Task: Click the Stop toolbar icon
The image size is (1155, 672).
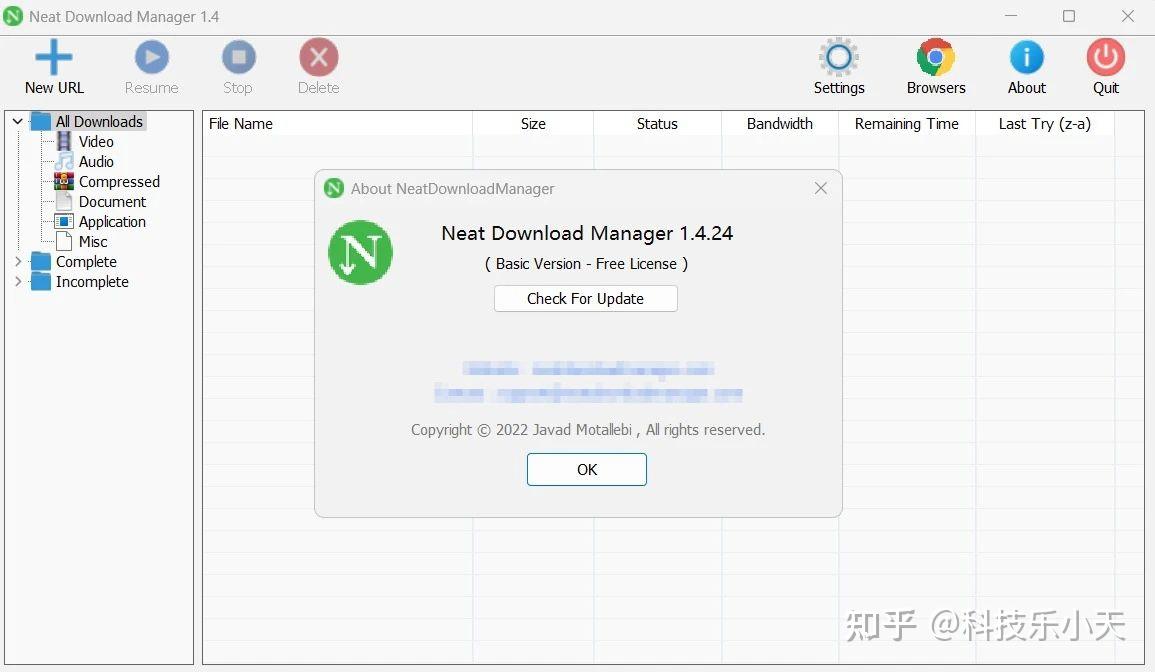Action: click(239, 57)
